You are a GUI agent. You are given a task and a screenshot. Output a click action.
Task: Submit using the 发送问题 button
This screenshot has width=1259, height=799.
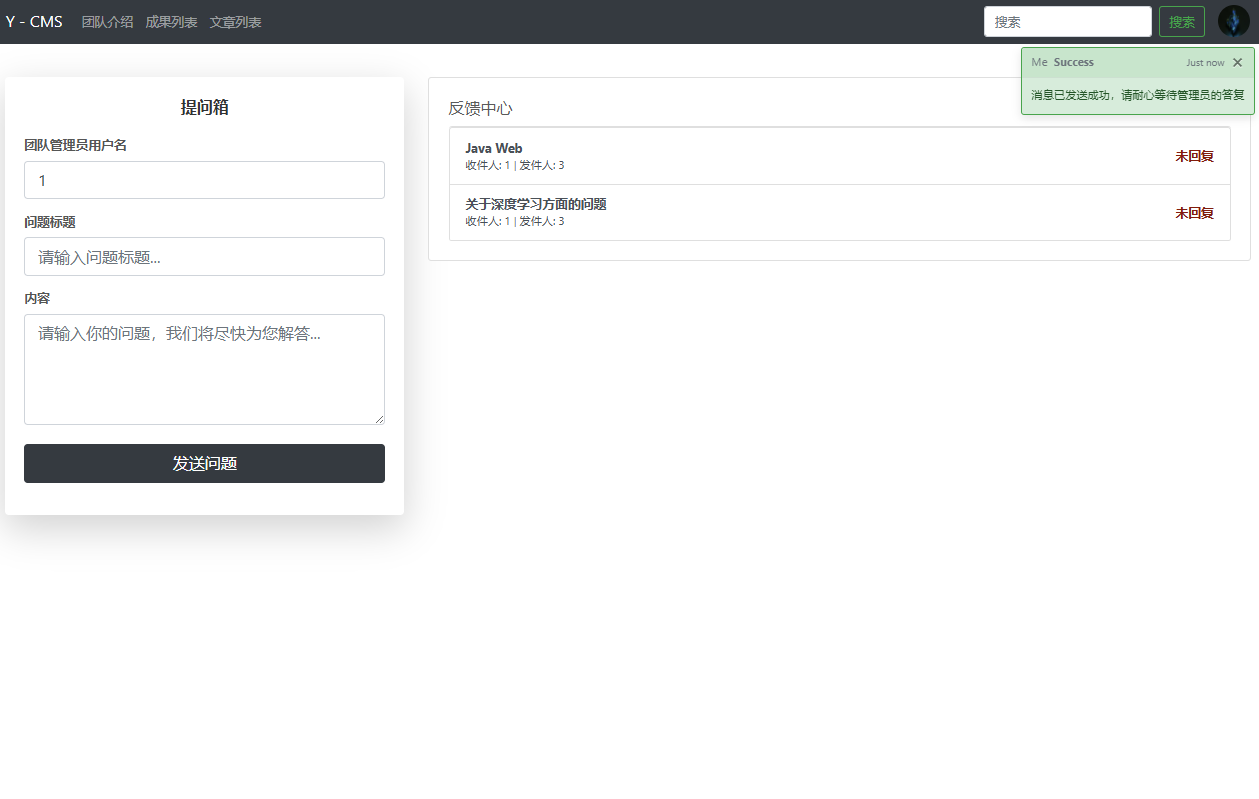[204, 464]
